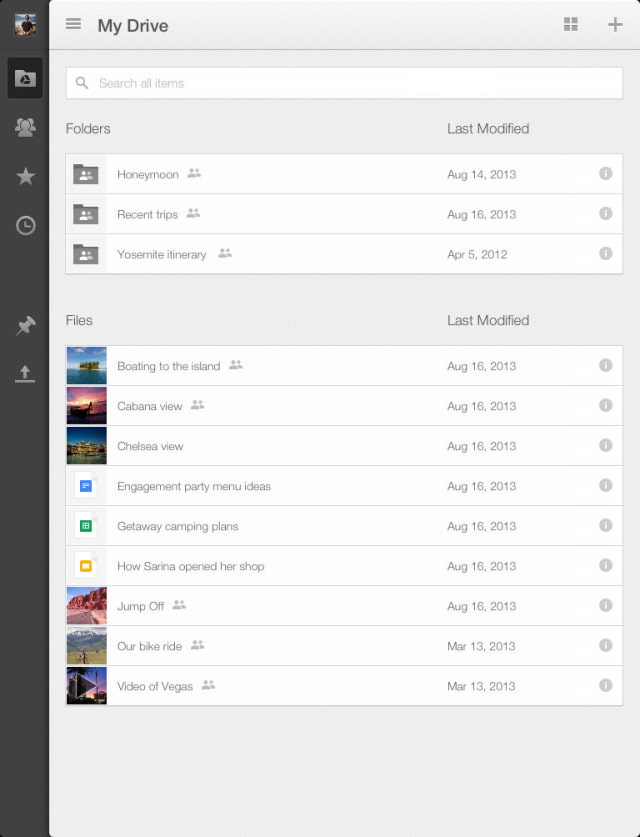Switch to grid view
The width and height of the screenshot is (640, 837).
click(x=571, y=24)
